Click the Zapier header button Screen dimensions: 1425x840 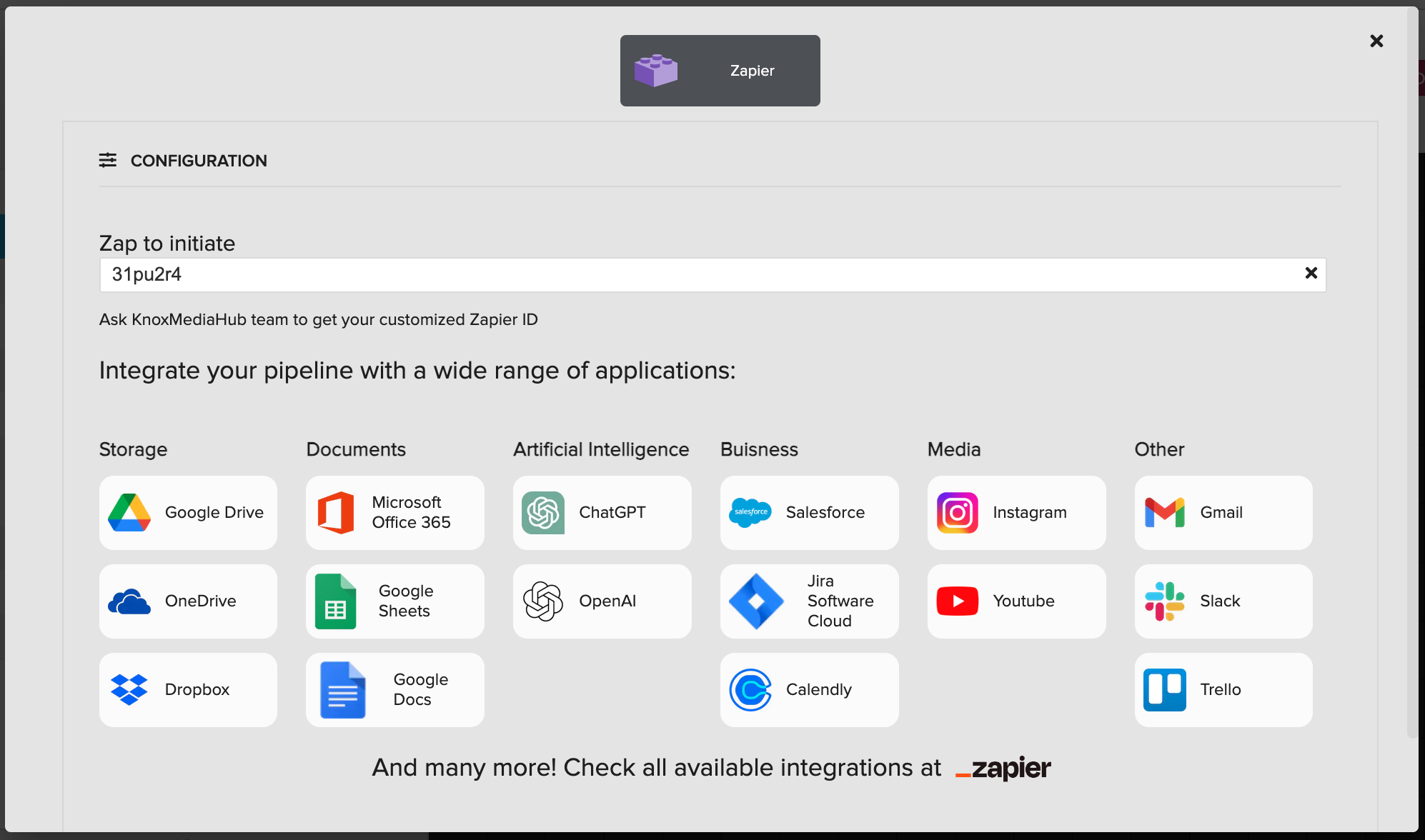[720, 71]
